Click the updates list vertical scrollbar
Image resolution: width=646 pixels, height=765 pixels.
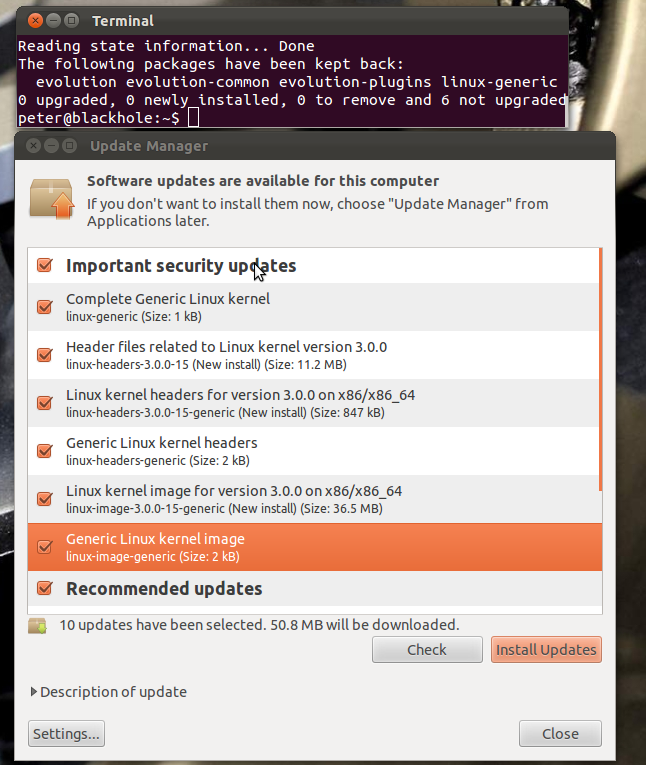pos(600,370)
